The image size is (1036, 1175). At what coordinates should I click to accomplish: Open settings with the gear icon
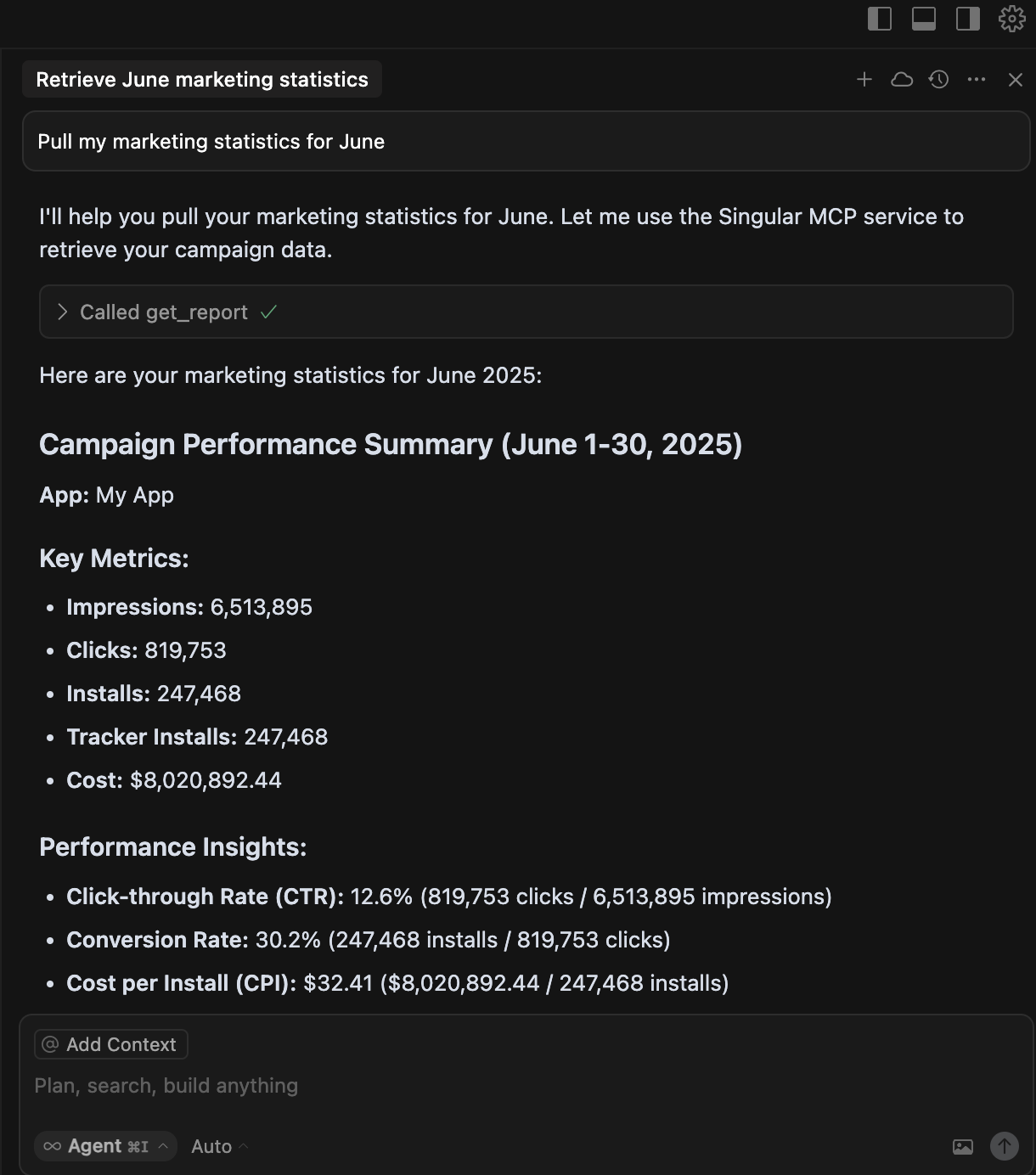(x=1012, y=19)
